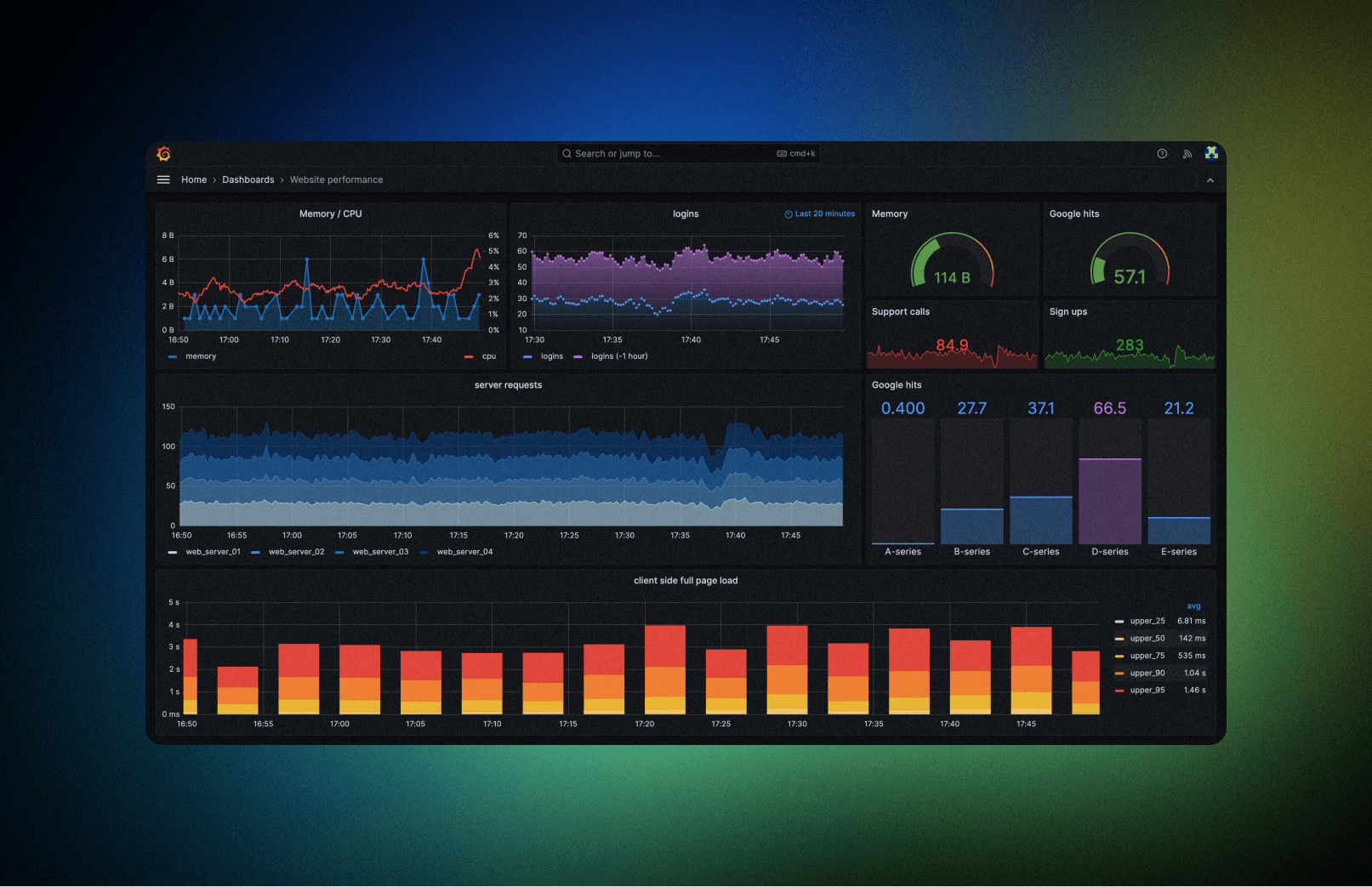Click the 'Last 20 minutes' time override
Screen dimensions: 1372x887
[825, 214]
